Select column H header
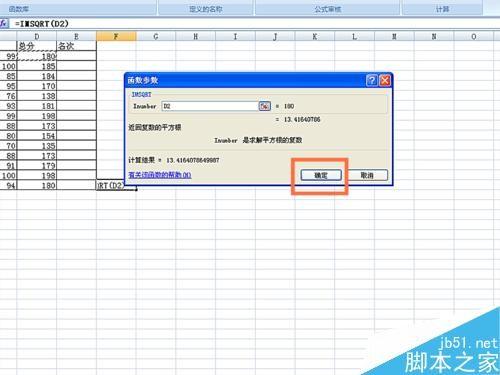 196,36
